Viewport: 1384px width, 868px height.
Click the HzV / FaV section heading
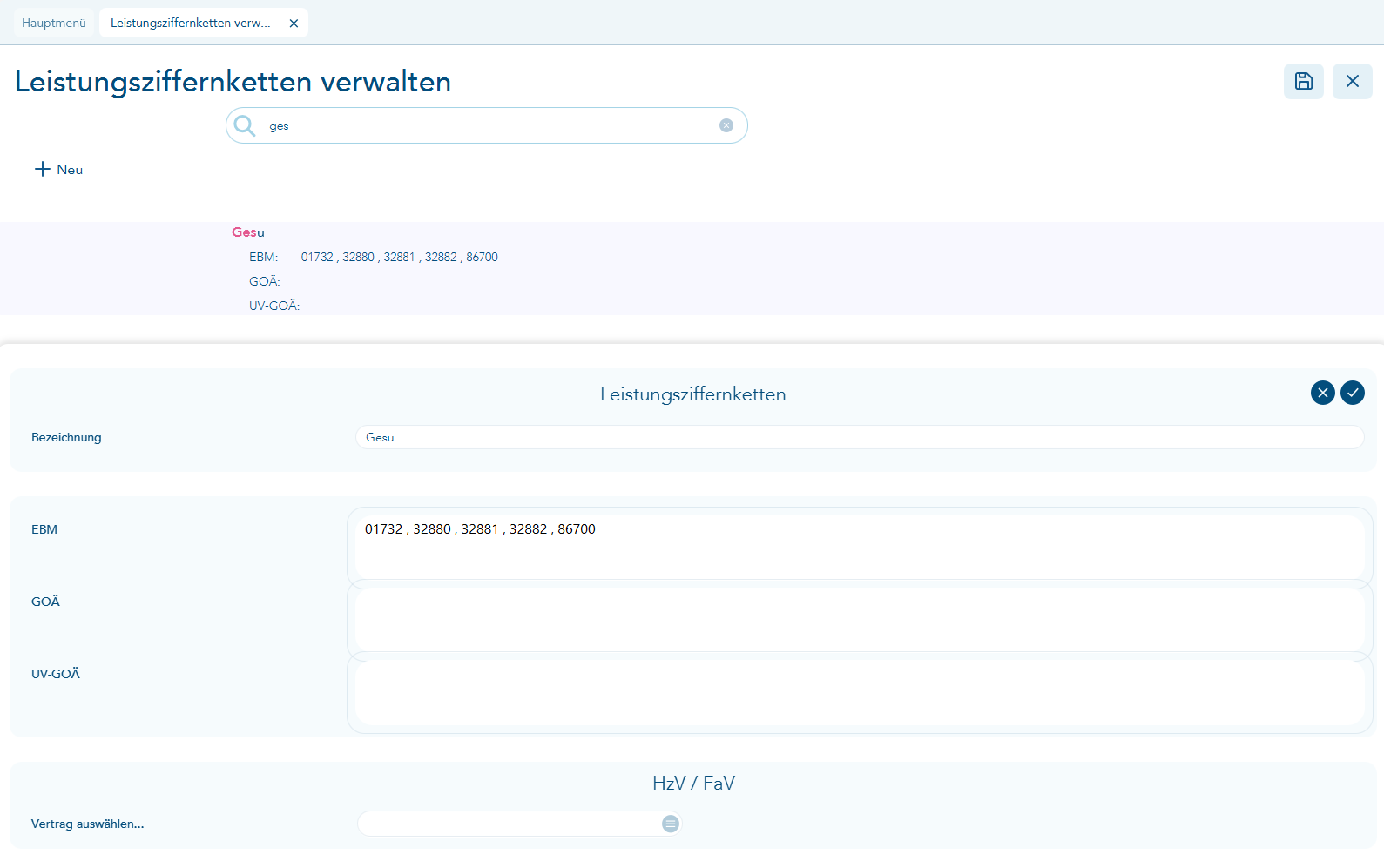click(x=693, y=783)
